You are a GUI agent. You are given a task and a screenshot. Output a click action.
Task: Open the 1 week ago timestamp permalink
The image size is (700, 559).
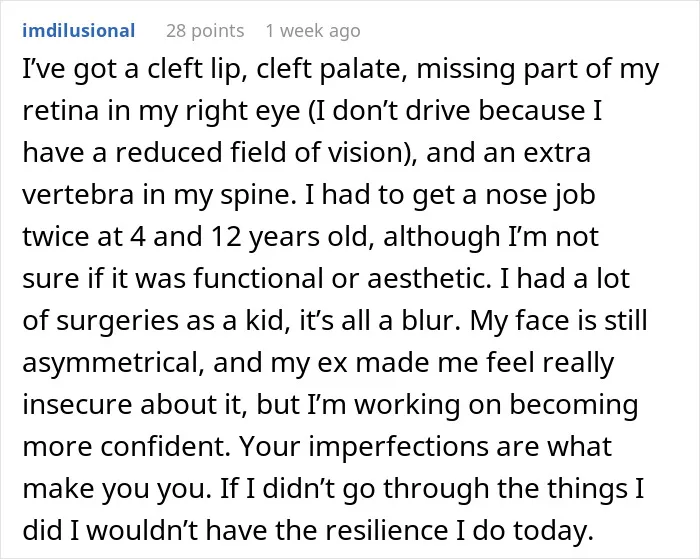tap(313, 31)
